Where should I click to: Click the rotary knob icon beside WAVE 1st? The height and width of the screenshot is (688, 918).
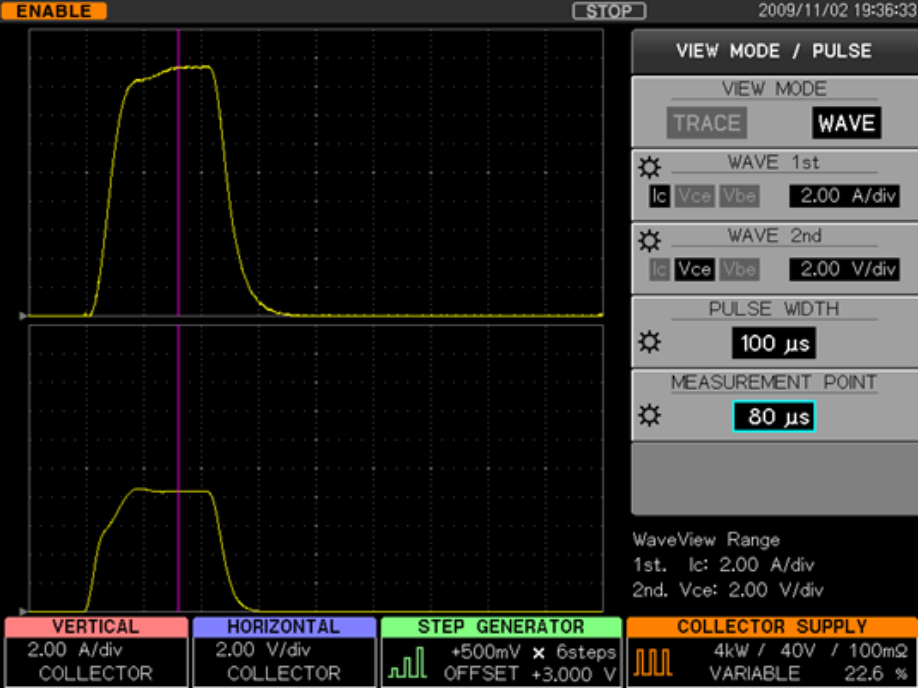coord(649,167)
